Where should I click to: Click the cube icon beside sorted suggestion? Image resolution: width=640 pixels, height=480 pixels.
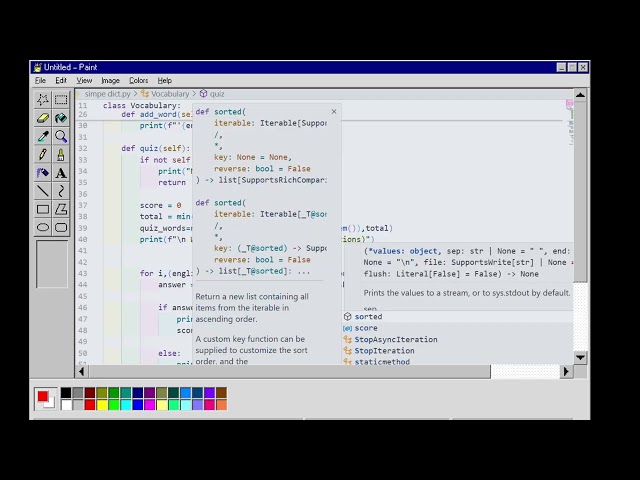pos(347,316)
